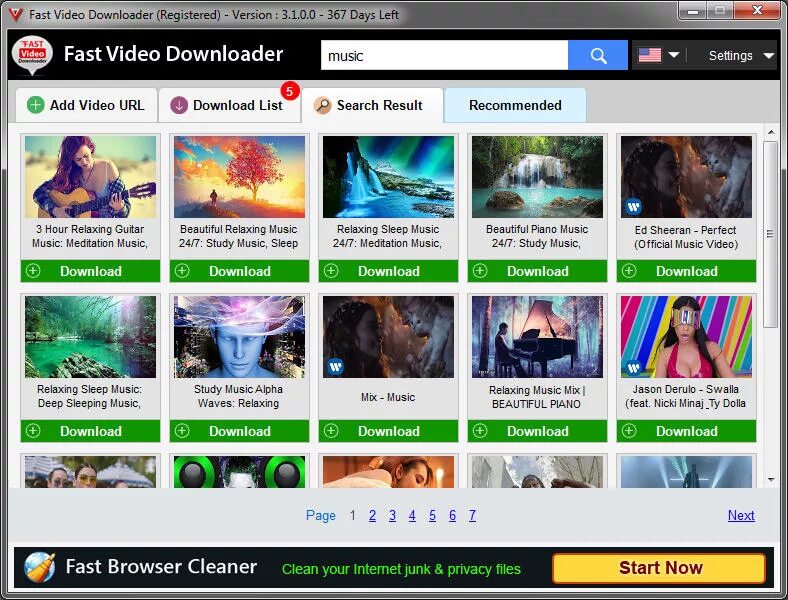Click Warner badge on Ed Sheeran thumbnail

[634, 206]
